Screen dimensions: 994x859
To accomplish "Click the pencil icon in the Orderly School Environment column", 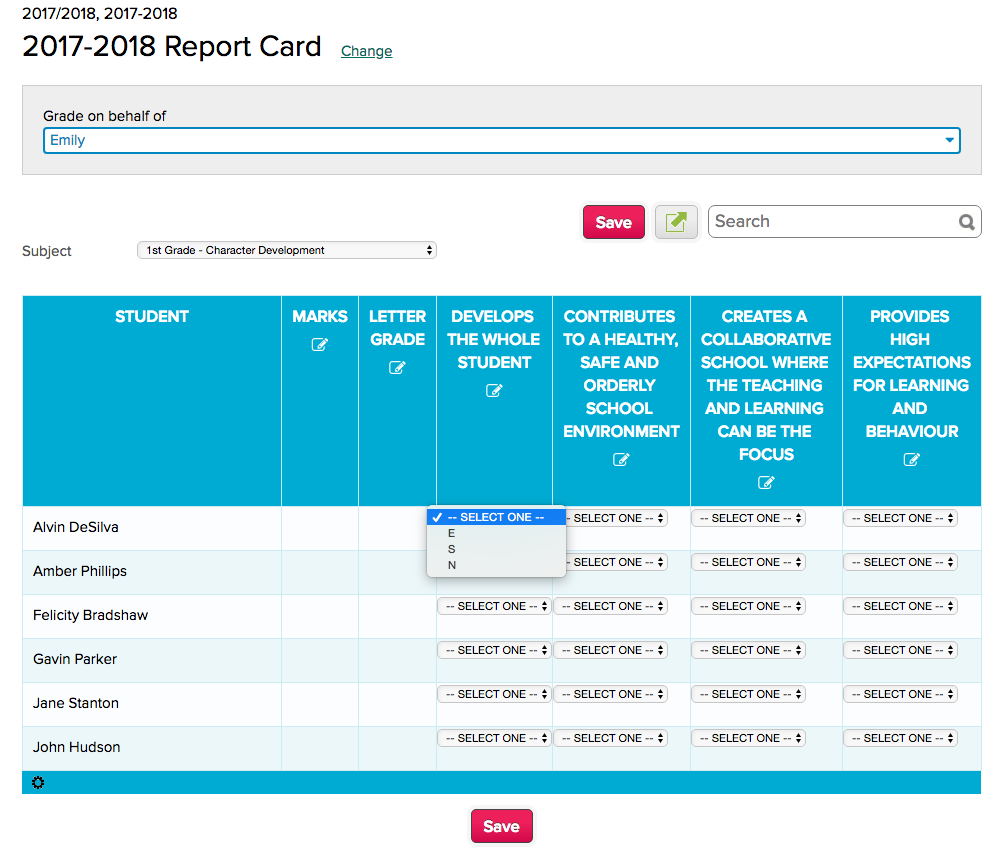I will [x=621, y=459].
